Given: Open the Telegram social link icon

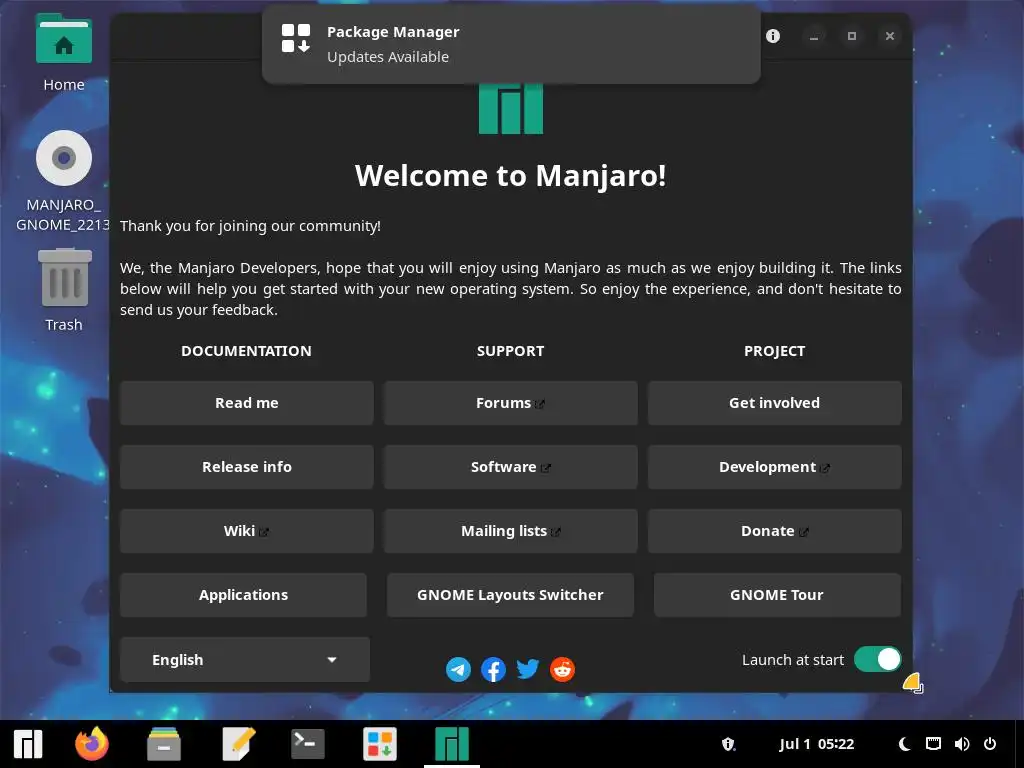Looking at the screenshot, I should (x=458, y=669).
